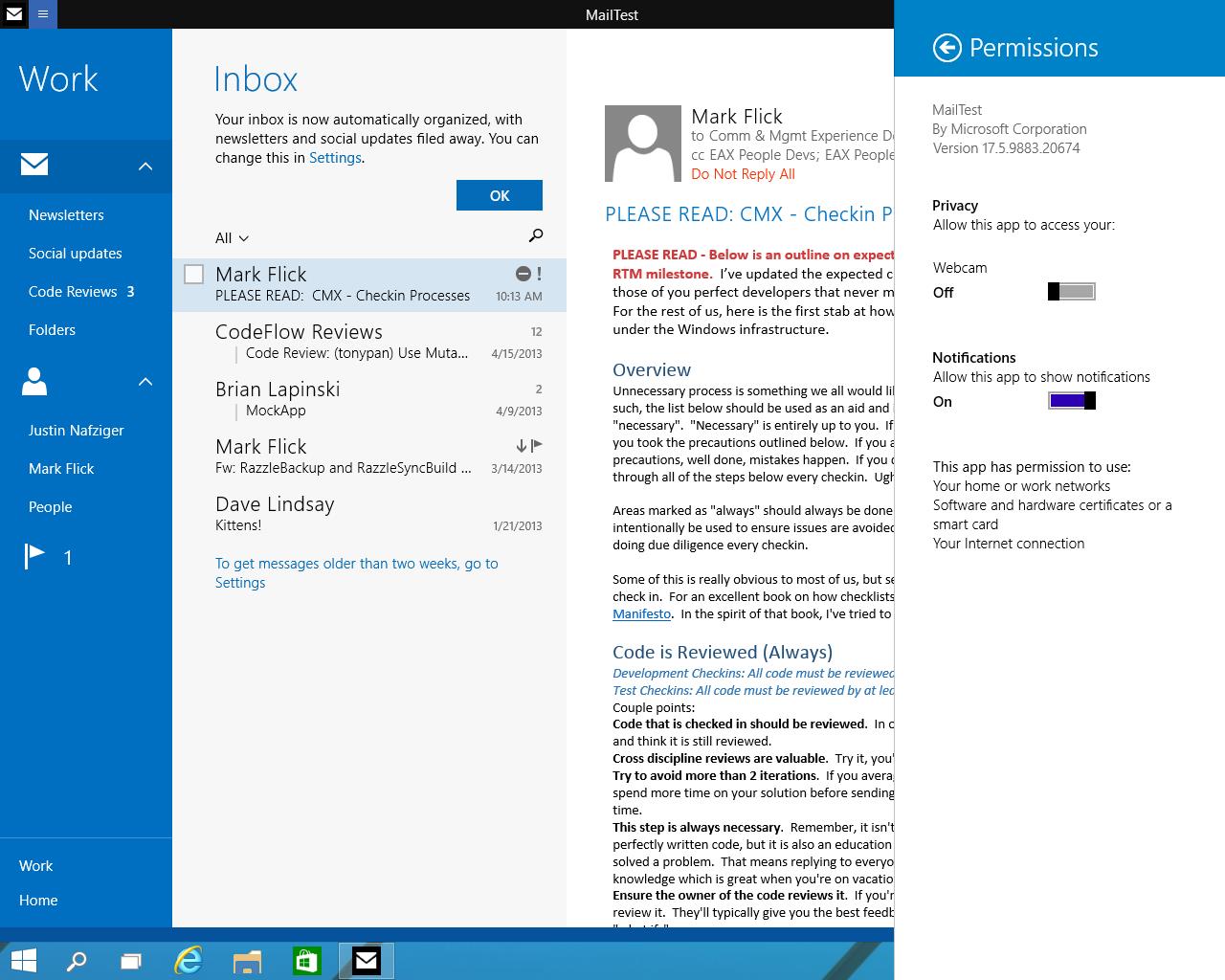This screenshot has width=1225, height=980.
Task: Open the Newsletters folder
Action: coord(66,214)
